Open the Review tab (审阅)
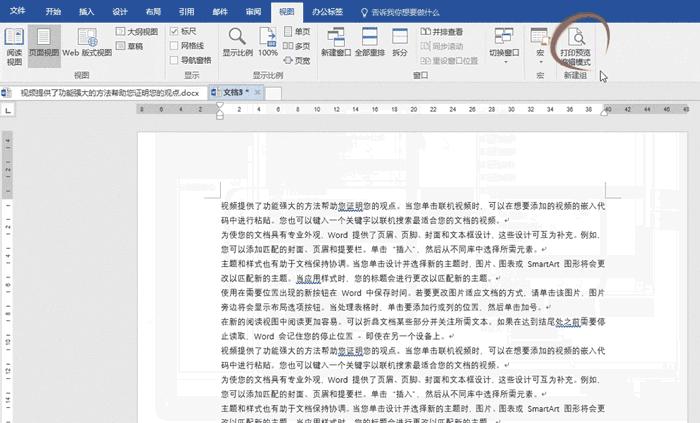The height and width of the screenshot is (423, 700). pos(253,12)
